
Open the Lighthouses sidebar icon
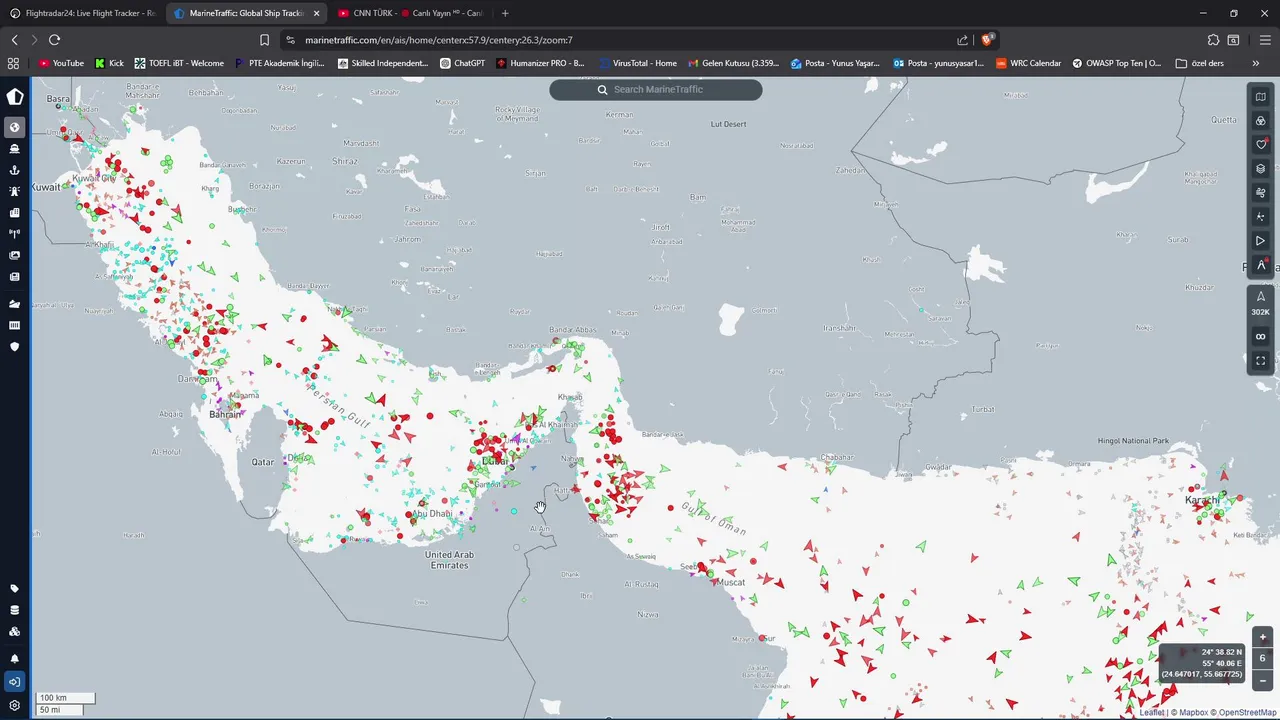tap(14, 191)
